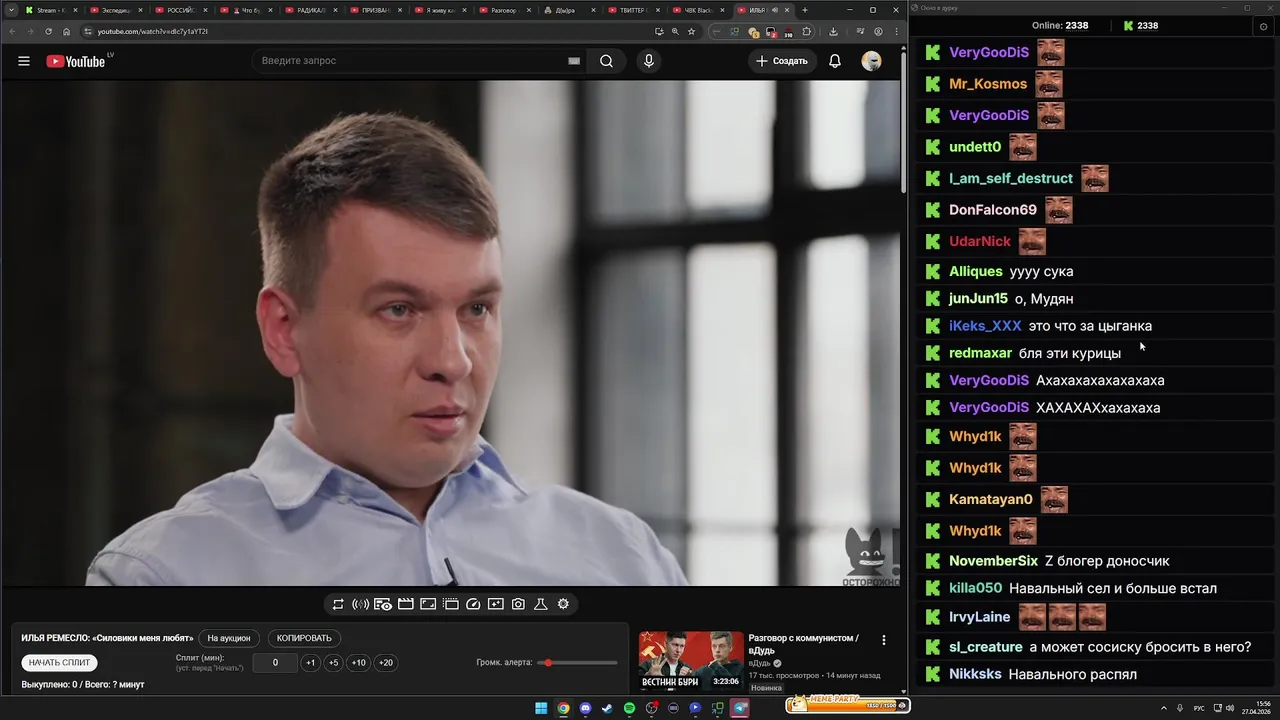Switch the РУС keyboard language indicator
Image resolution: width=1280 pixels, height=720 pixels.
click(x=1199, y=708)
